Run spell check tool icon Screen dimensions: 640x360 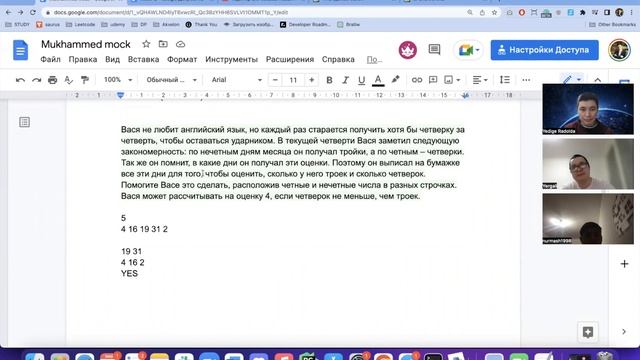point(69,80)
